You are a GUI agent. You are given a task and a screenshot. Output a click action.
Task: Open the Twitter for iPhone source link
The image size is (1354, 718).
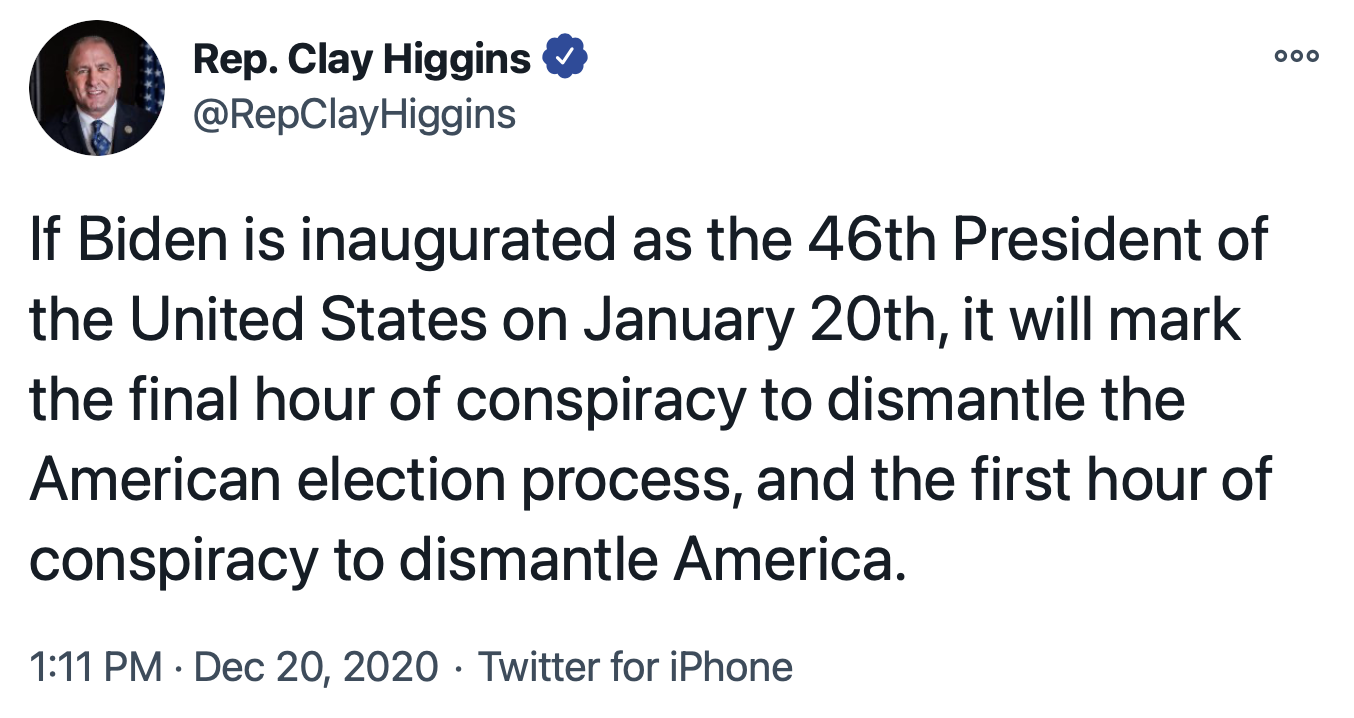pyautogui.click(x=636, y=667)
